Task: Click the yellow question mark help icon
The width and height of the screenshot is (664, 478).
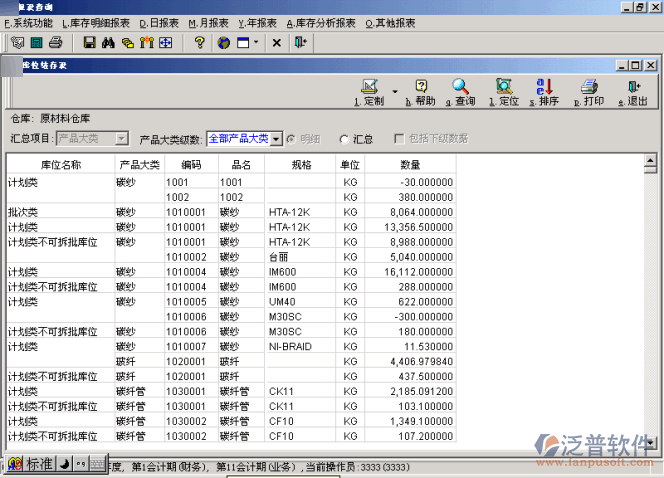Action: [x=200, y=43]
